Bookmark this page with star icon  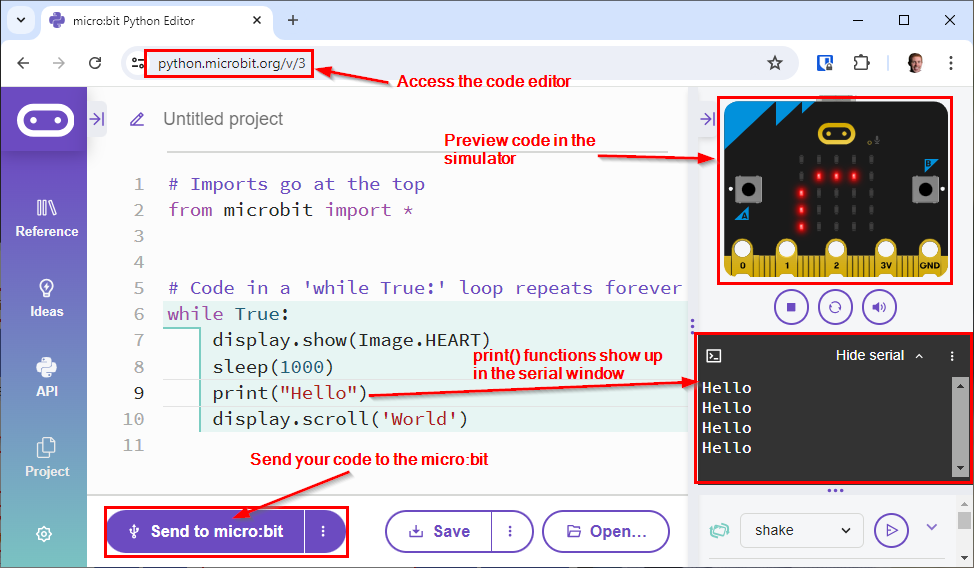click(x=775, y=63)
